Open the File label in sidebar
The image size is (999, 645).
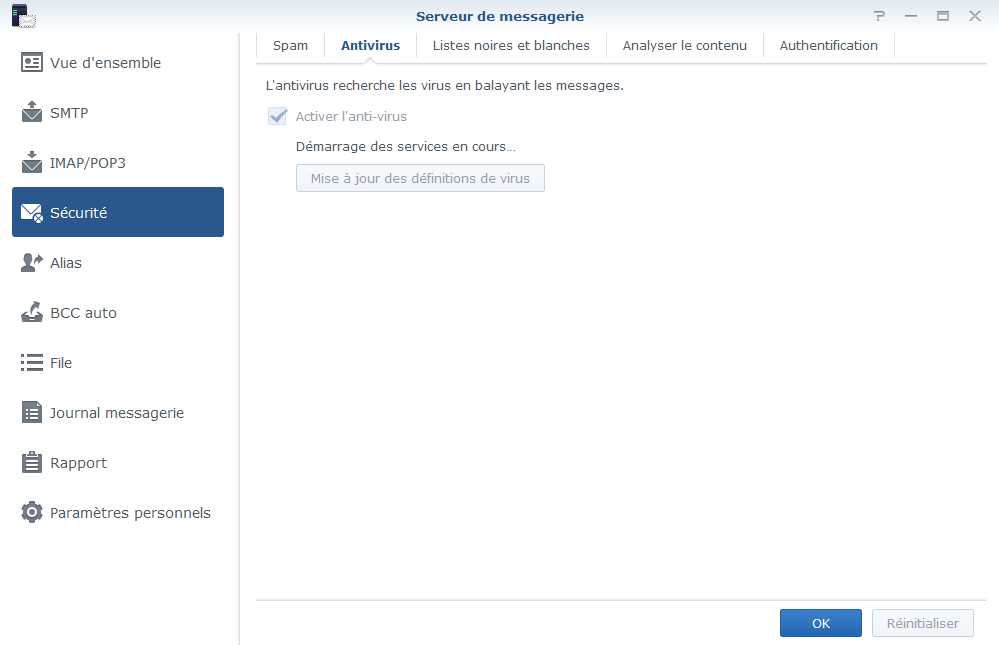[61, 363]
